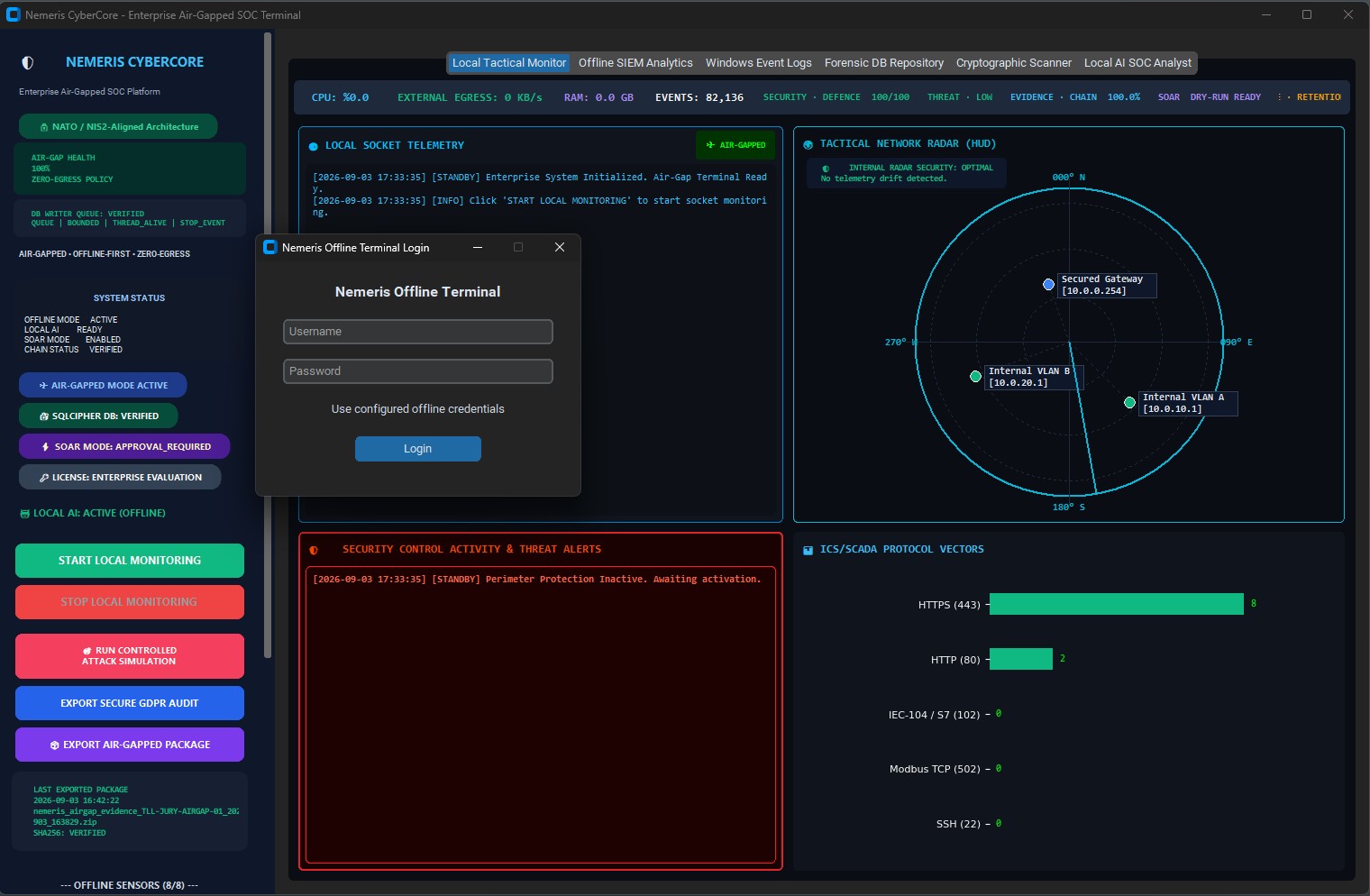Click the AIR-GAPPED badge in telemetry panel
1370x896 pixels.
pos(735,145)
